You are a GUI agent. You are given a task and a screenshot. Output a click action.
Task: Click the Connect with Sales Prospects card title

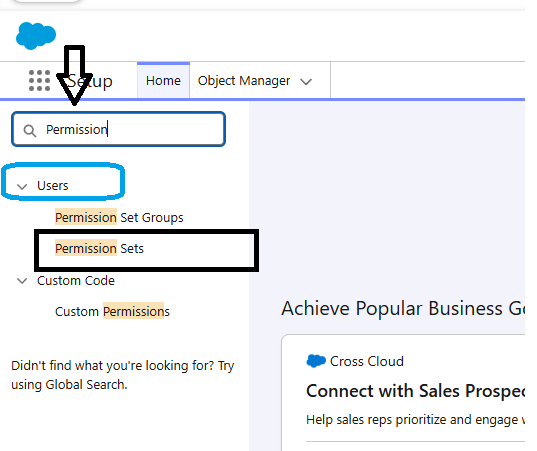click(415, 391)
